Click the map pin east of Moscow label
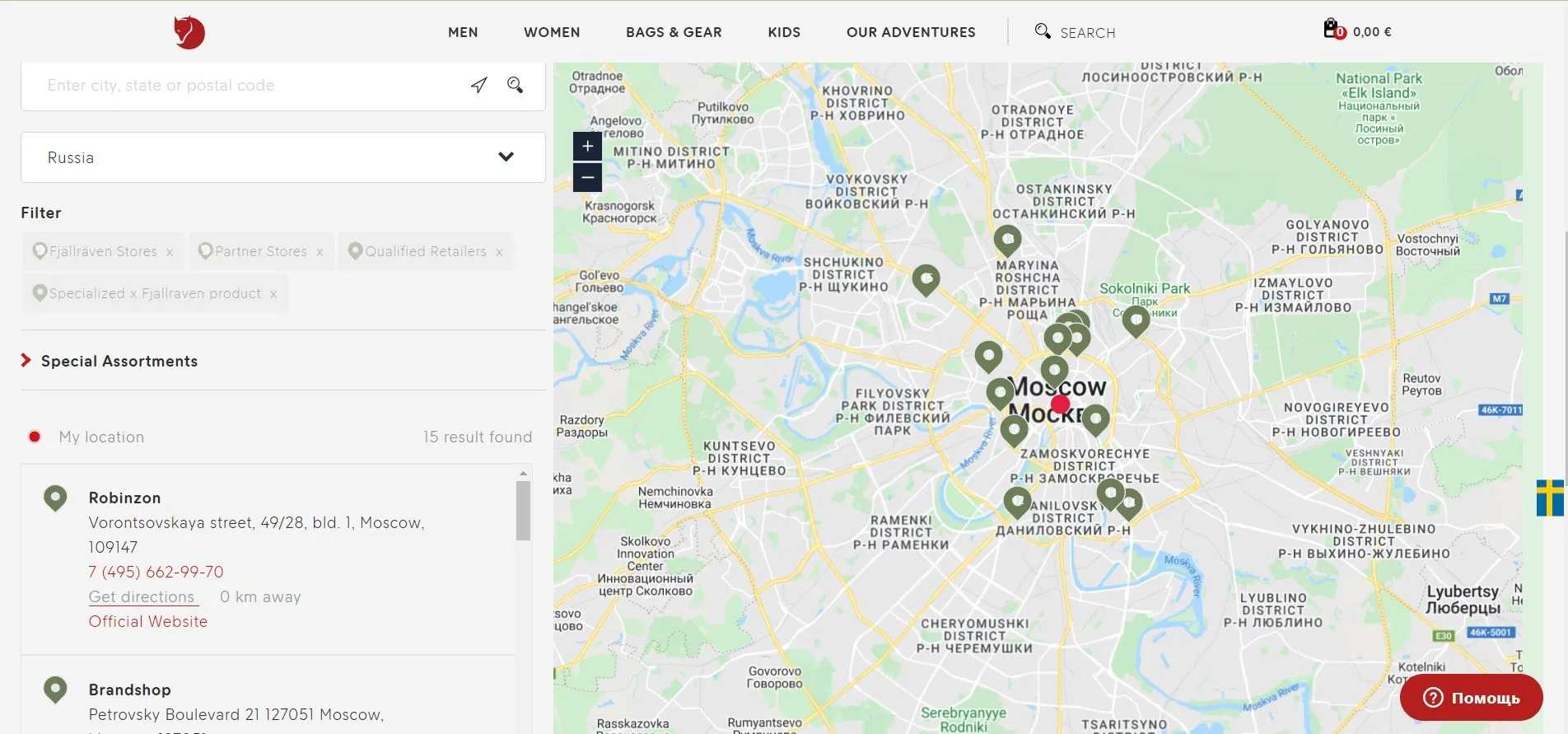 1095,419
